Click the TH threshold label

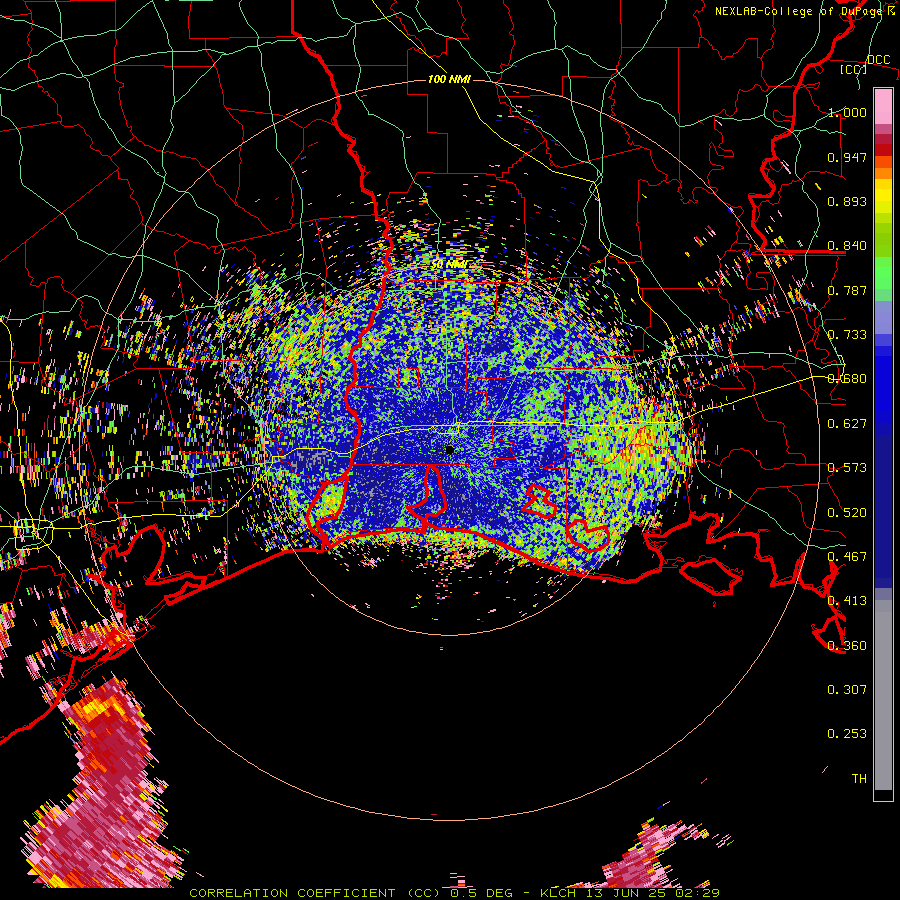pyautogui.click(x=859, y=779)
